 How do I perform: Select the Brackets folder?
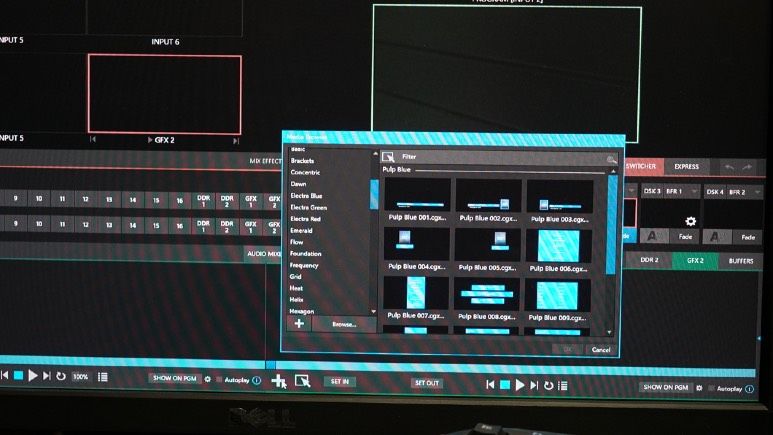pyautogui.click(x=302, y=161)
